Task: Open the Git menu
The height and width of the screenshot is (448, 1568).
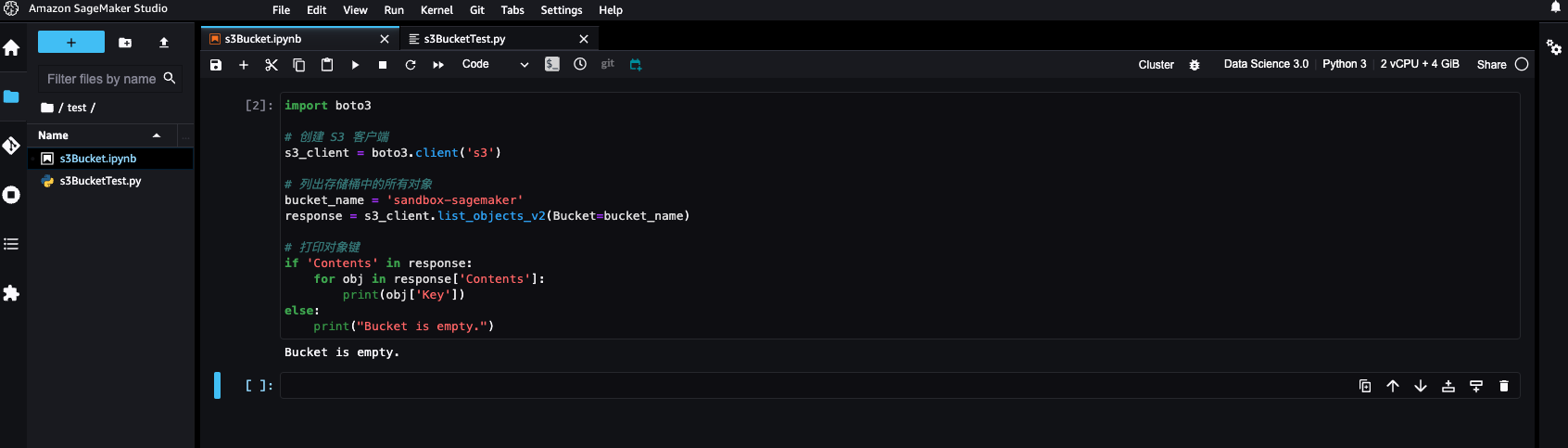Action: 477,10
